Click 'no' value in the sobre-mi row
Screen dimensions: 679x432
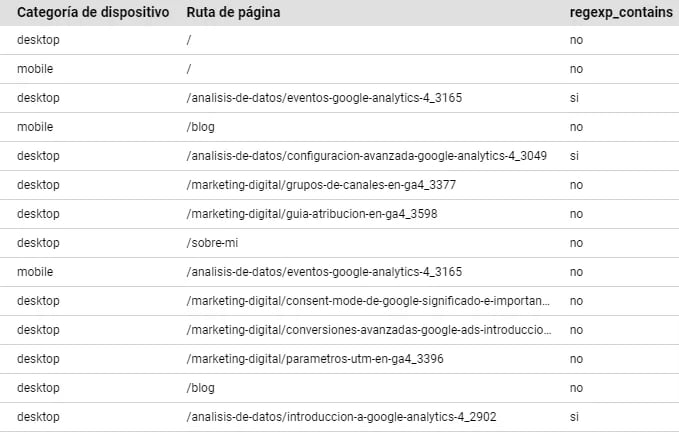pyautogui.click(x=576, y=243)
